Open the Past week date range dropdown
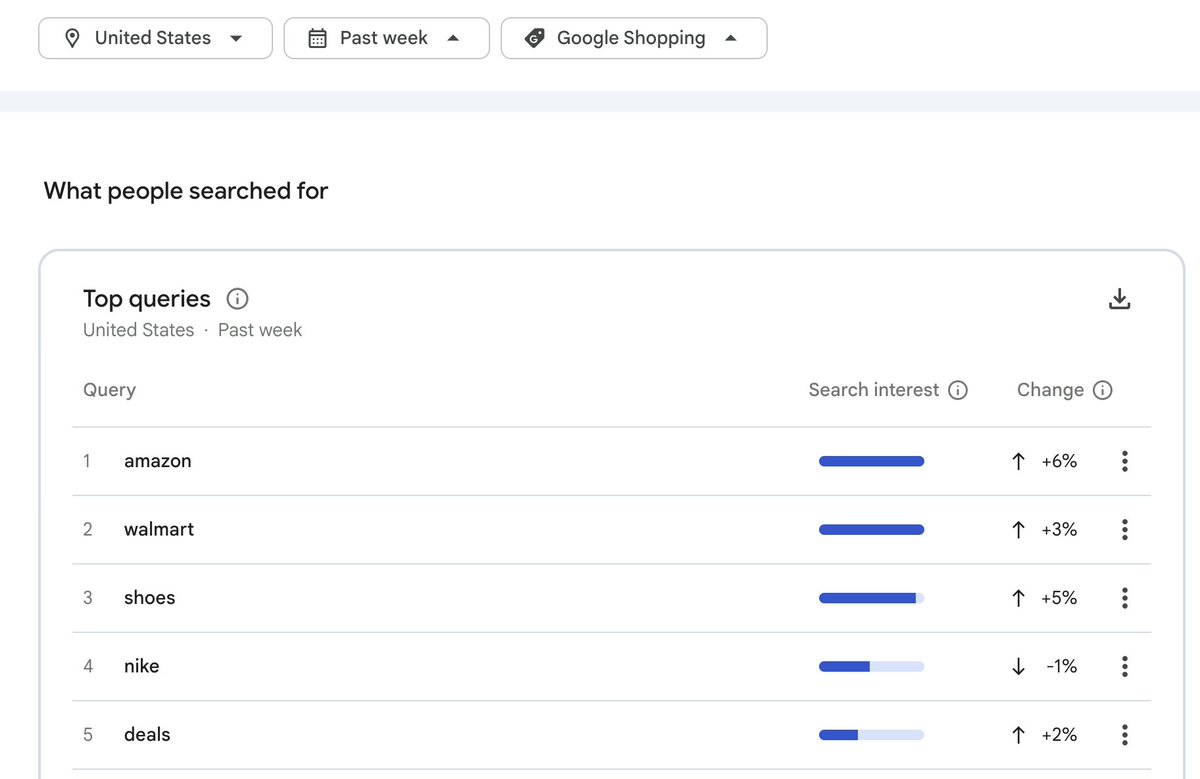This screenshot has height=779, width=1200. [387, 38]
